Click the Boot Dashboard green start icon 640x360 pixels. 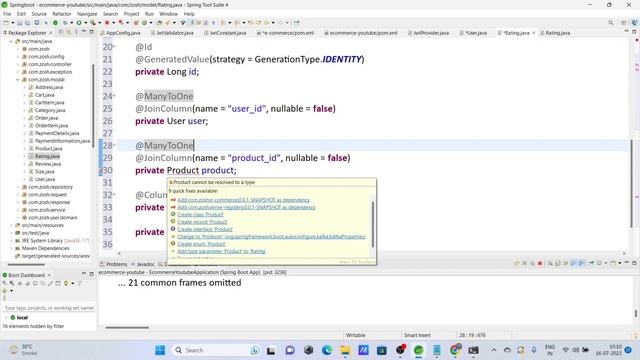pyautogui.click(x=5, y=283)
